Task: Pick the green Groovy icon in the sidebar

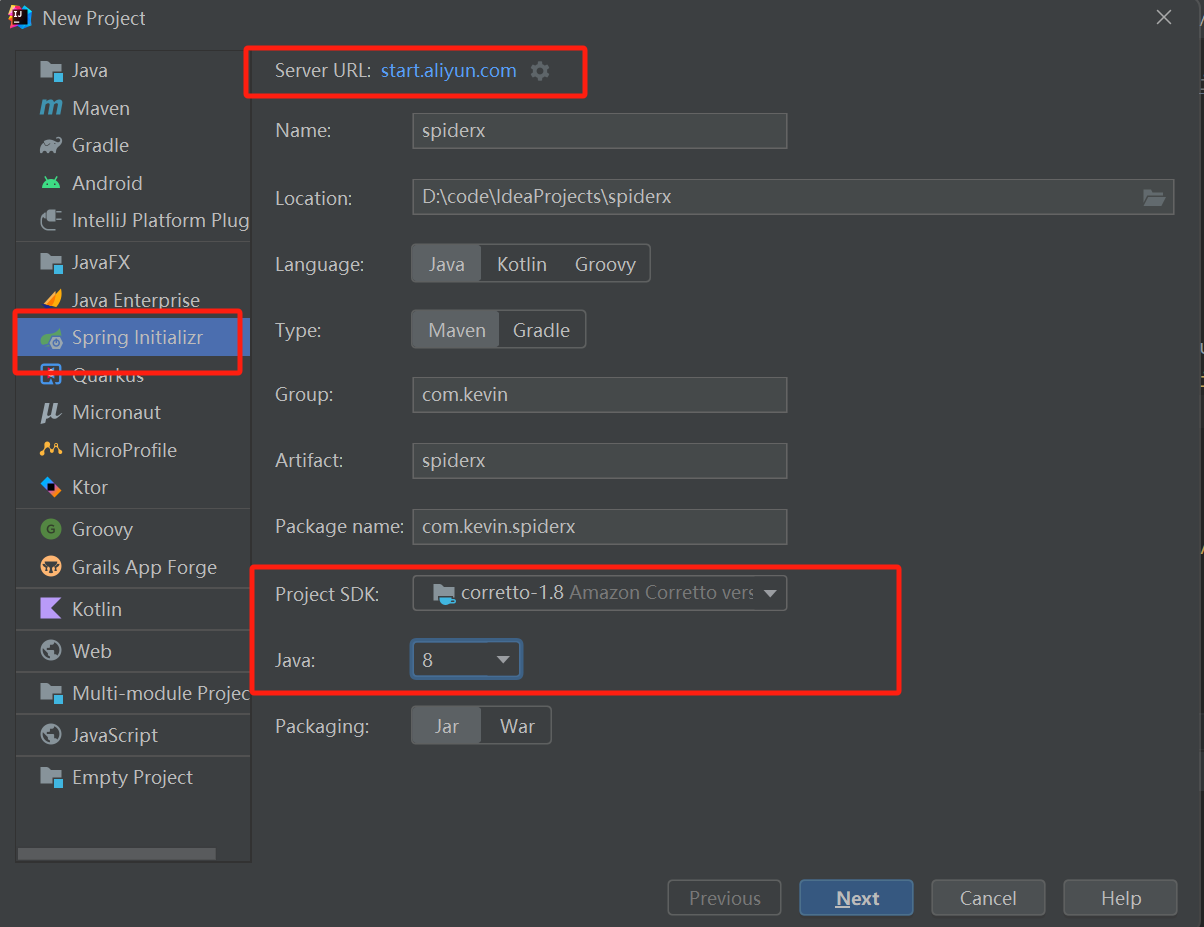Action: [x=51, y=529]
